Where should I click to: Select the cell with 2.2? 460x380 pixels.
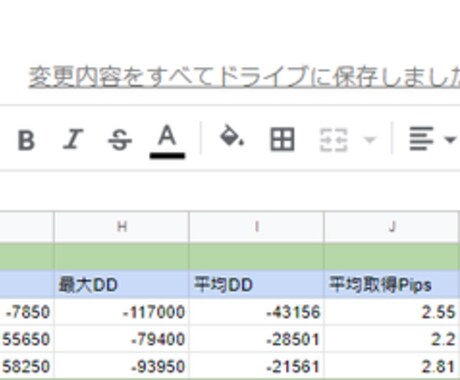point(392,339)
